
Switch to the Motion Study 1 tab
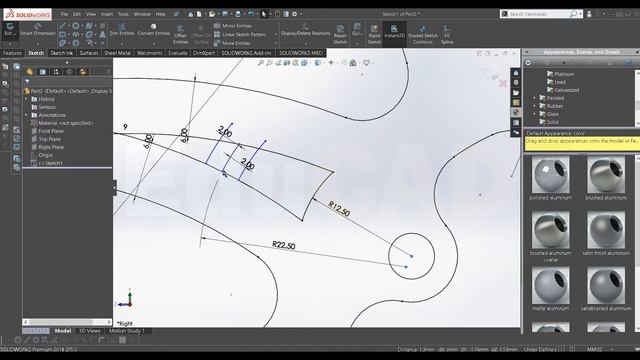pos(127,331)
